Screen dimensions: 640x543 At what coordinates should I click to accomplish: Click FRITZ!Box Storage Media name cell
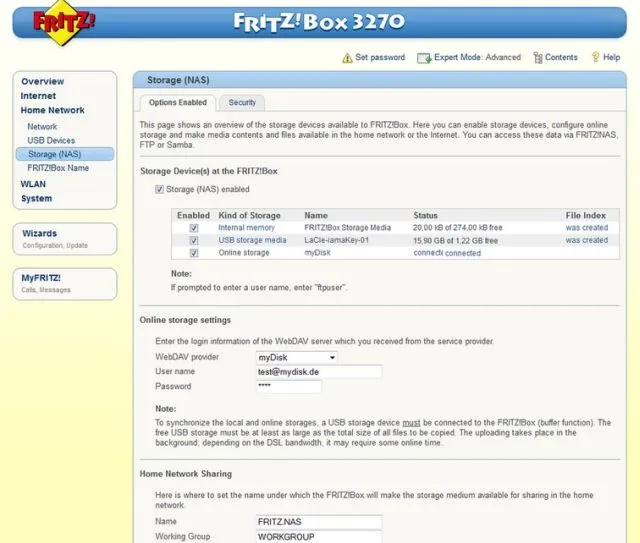[347, 227]
